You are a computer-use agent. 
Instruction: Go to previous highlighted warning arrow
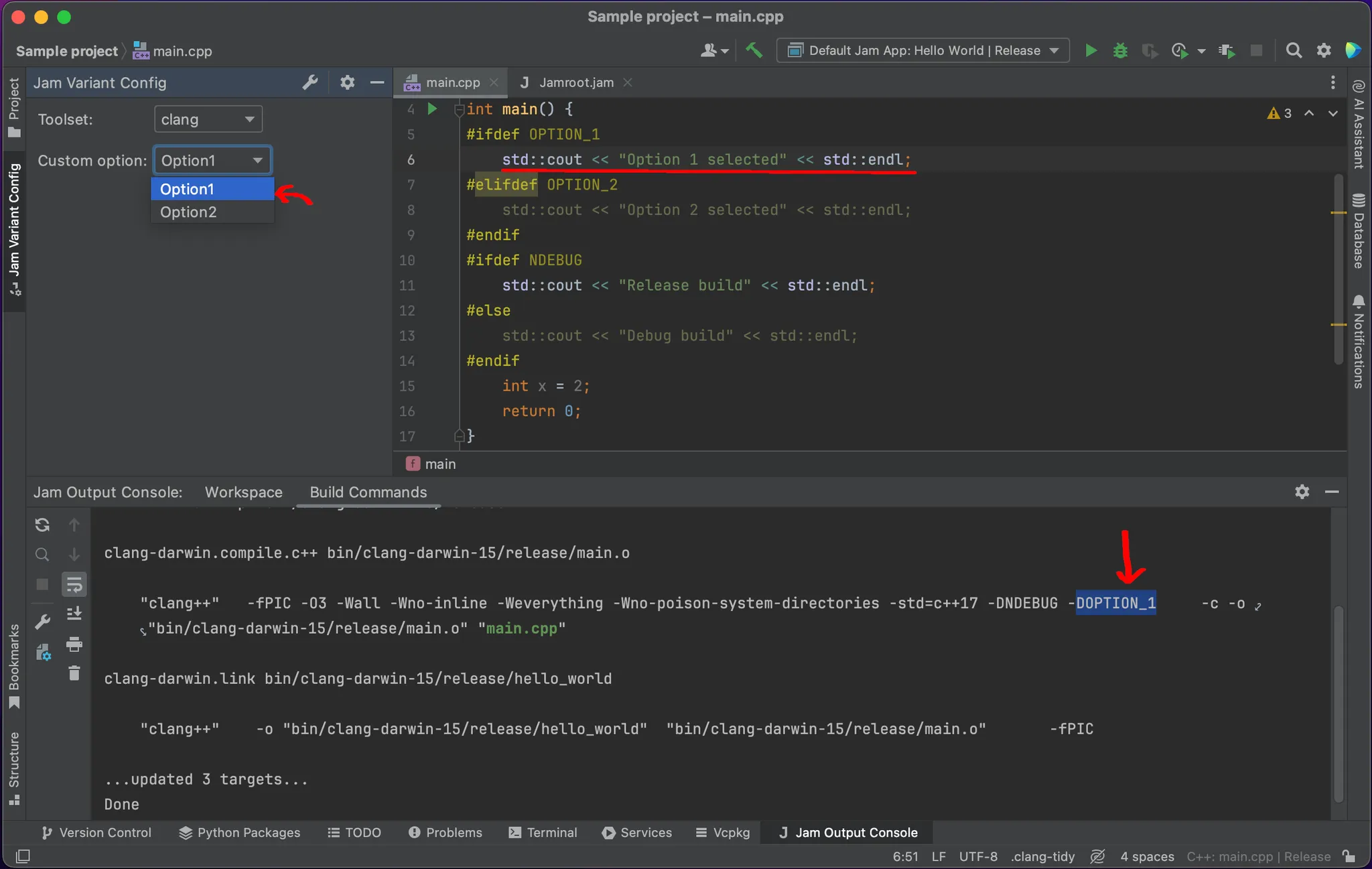coord(1309,113)
